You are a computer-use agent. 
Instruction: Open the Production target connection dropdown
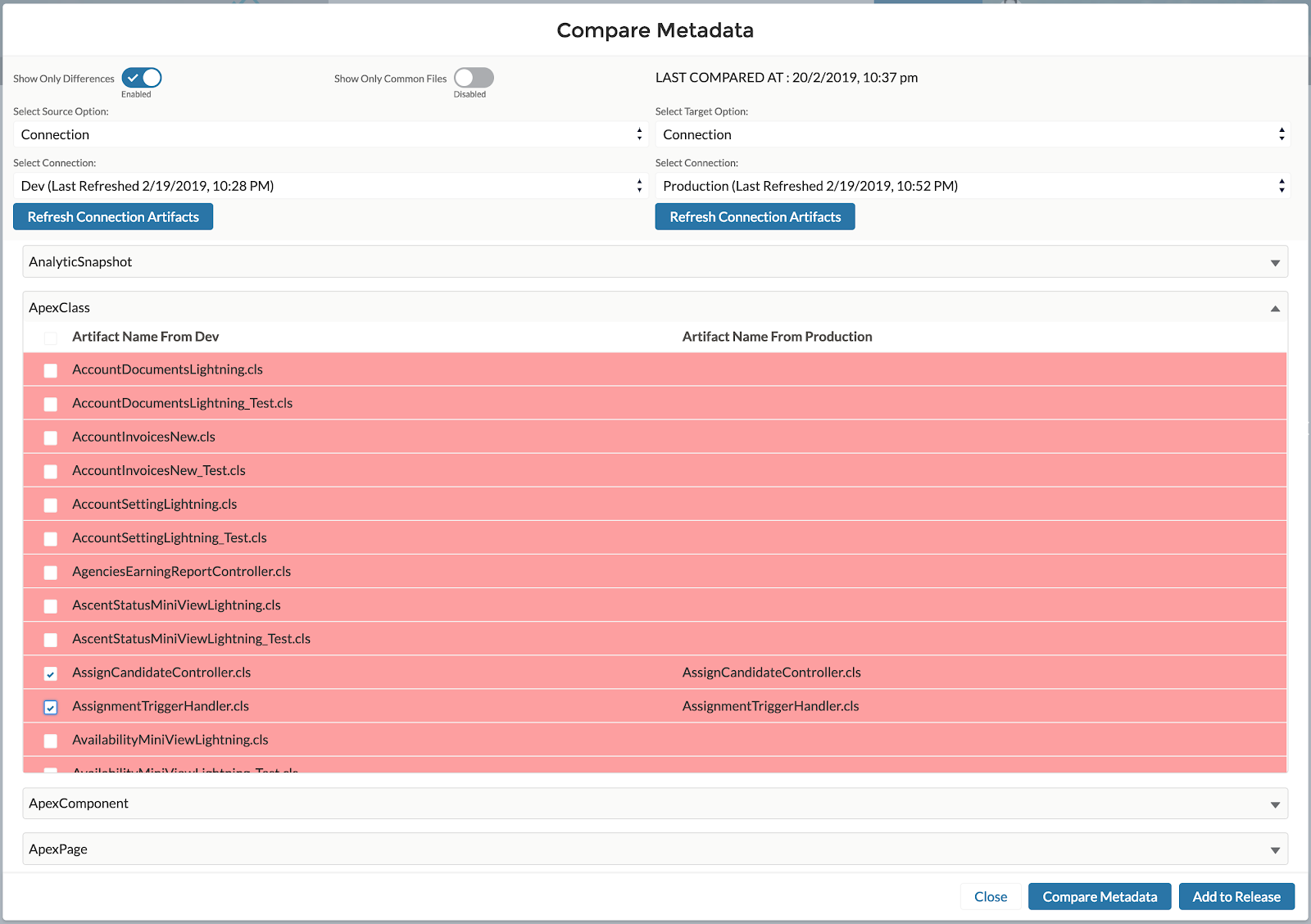(973, 186)
